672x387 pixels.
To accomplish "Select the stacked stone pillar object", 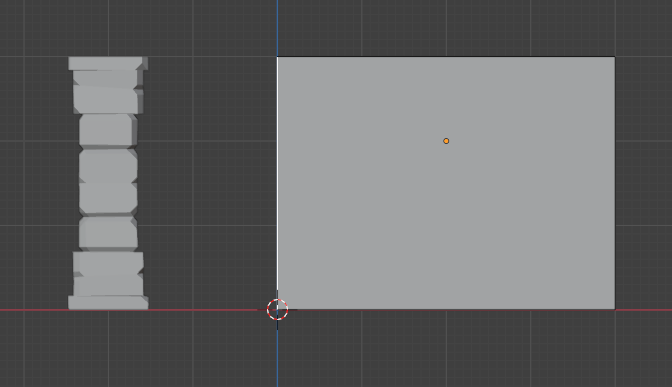I will 108,183.
